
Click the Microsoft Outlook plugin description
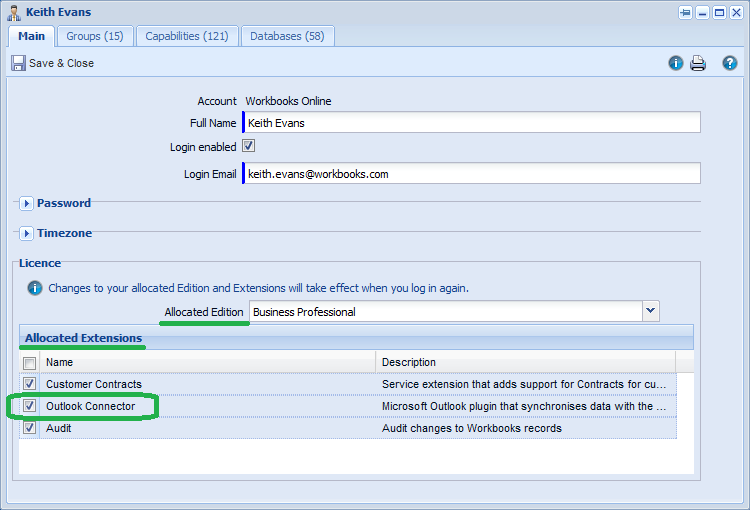(524, 406)
